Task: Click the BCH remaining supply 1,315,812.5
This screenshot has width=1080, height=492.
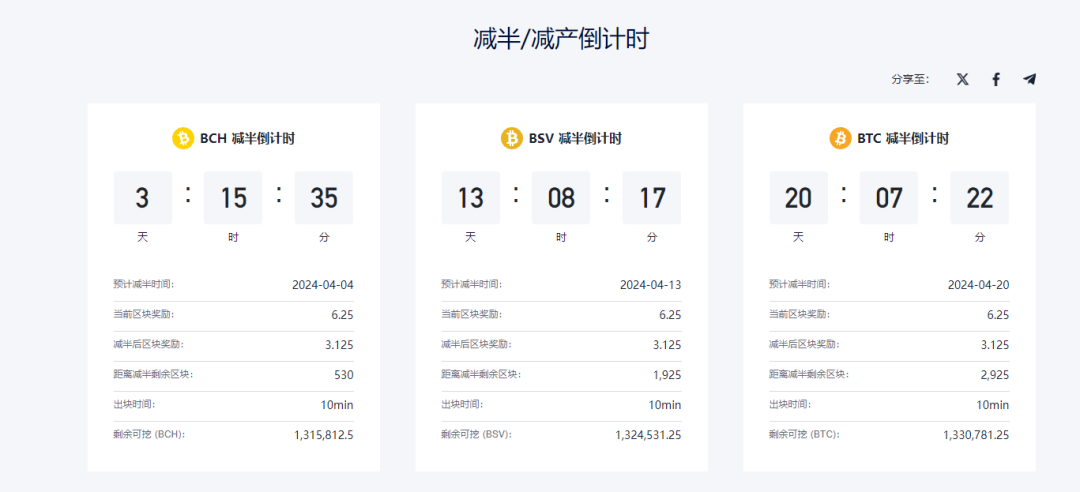Action: click(x=324, y=435)
